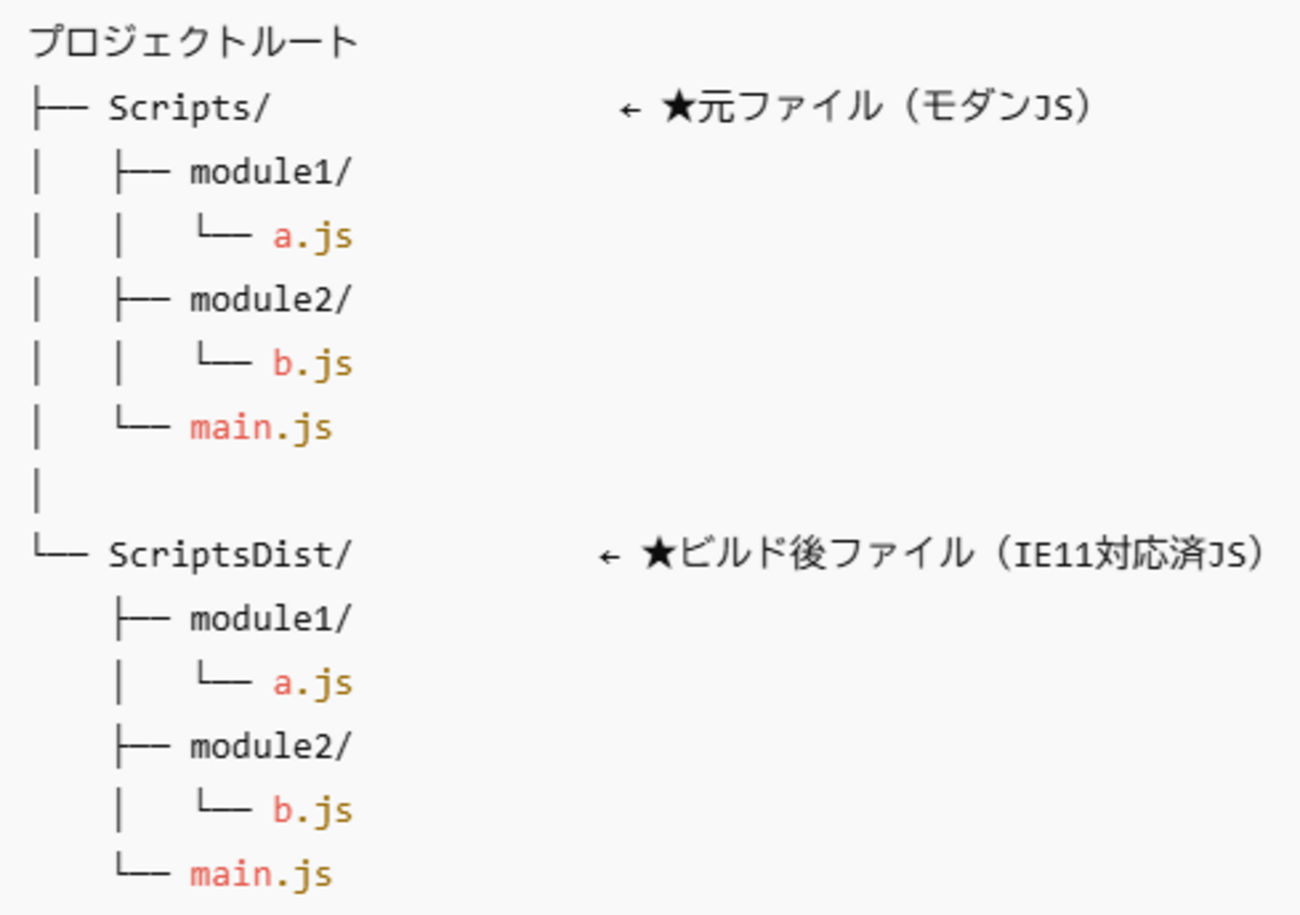Image resolution: width=1300 pixels, height=915 pixels.
Task: Select the ScriptsDist/ folder entry
Action: click(230, 555)
